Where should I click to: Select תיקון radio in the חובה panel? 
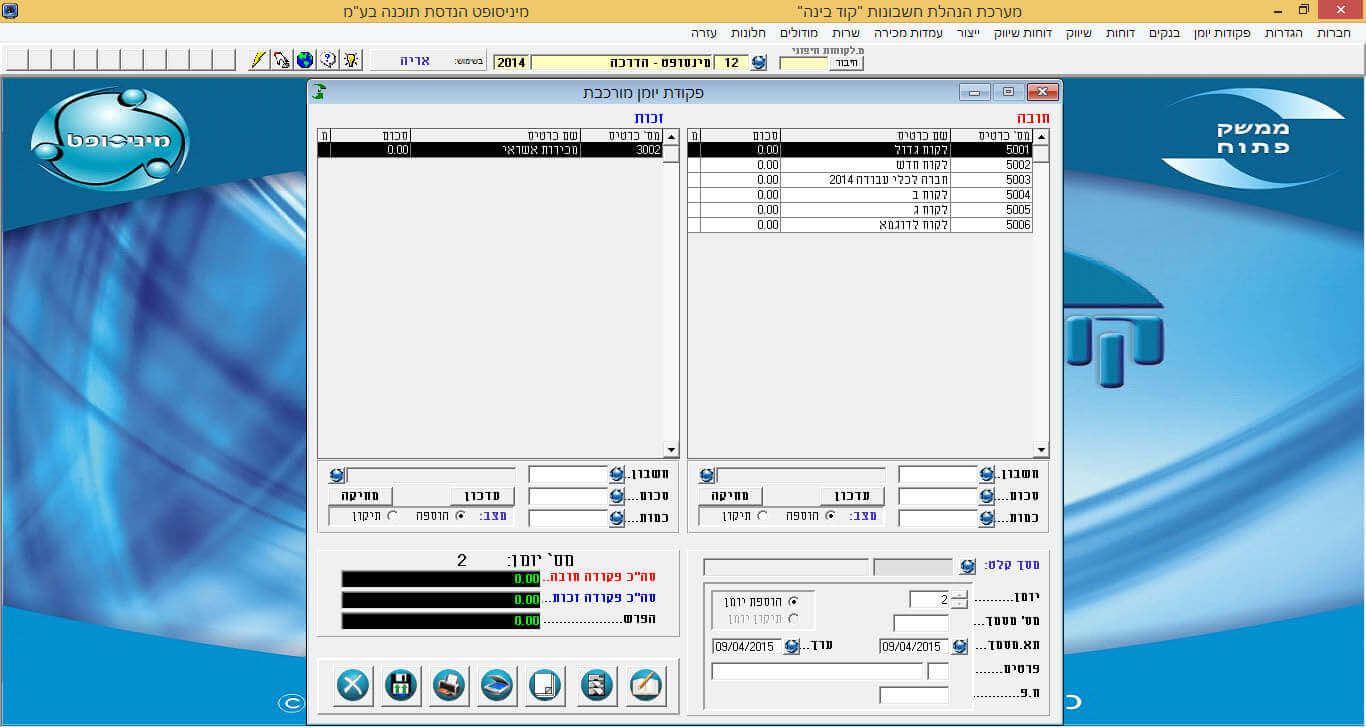[x=763, y=516]
